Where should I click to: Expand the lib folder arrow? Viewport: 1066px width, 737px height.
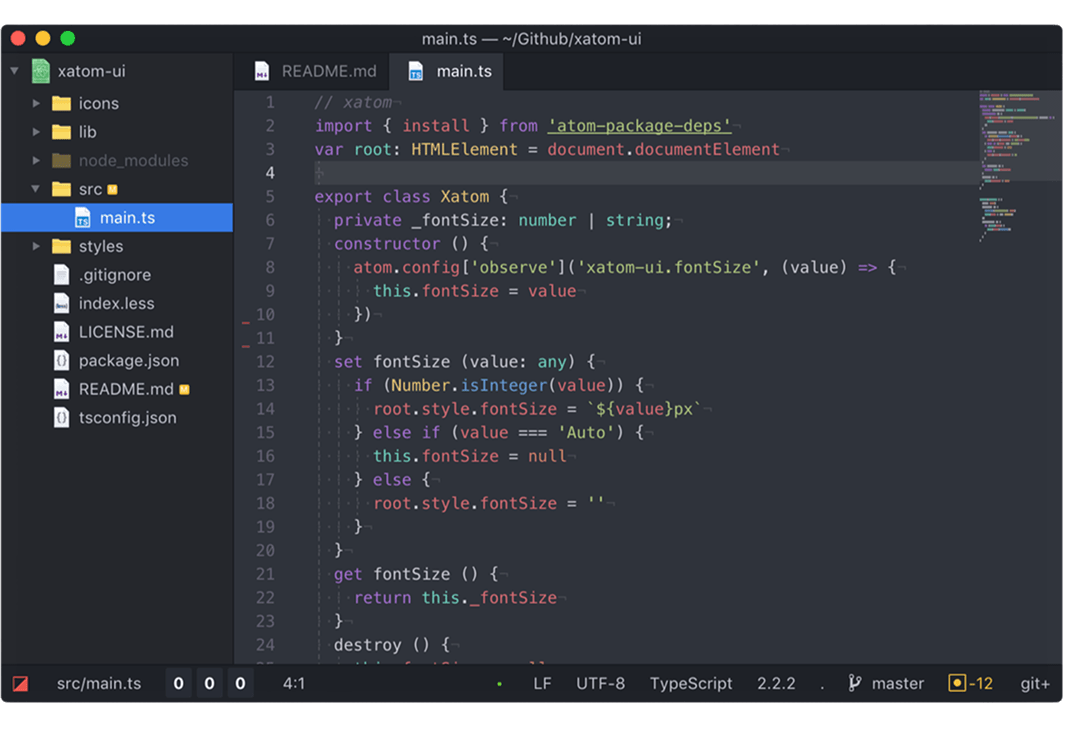[x=36, y=132]
